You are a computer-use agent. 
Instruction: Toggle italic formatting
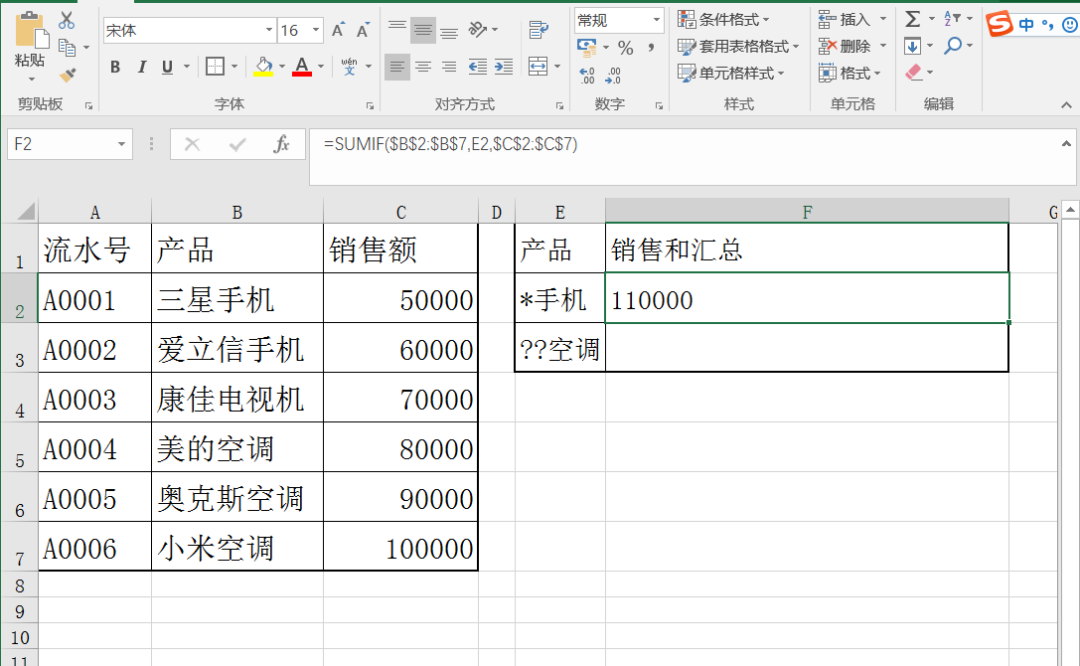coord(141,67)
